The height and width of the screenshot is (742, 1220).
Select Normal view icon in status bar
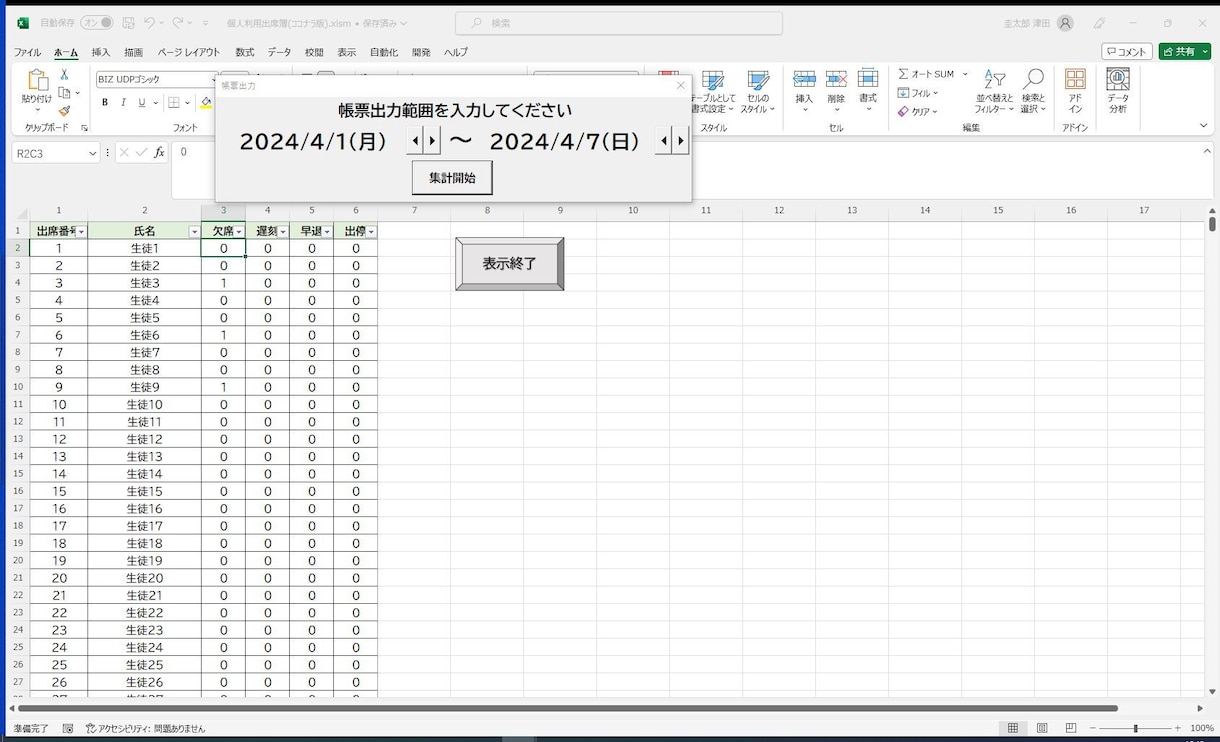1013,728
